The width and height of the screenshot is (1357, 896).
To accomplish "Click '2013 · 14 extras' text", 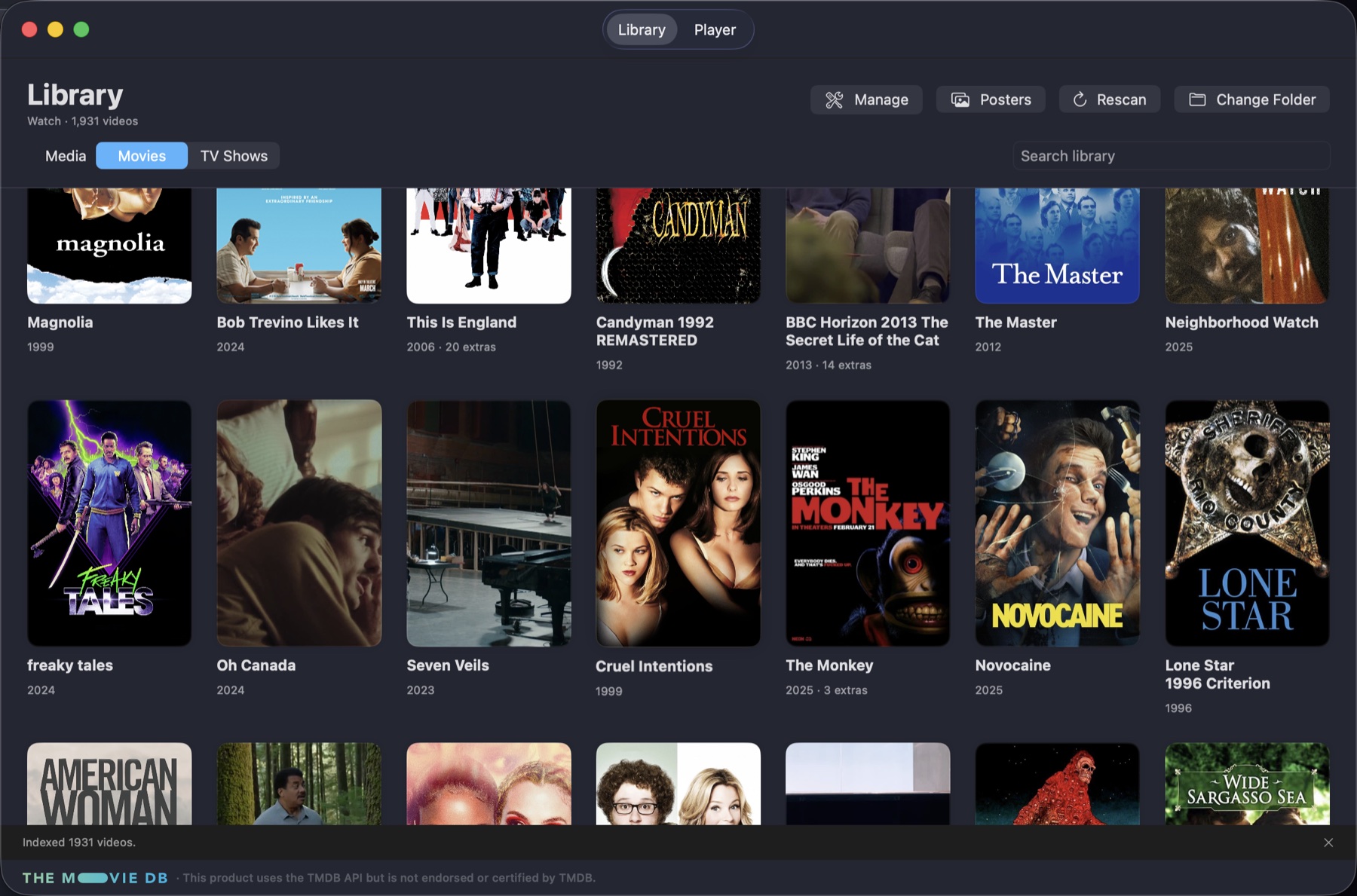I will pyautogui.click(x=829, y=365).
